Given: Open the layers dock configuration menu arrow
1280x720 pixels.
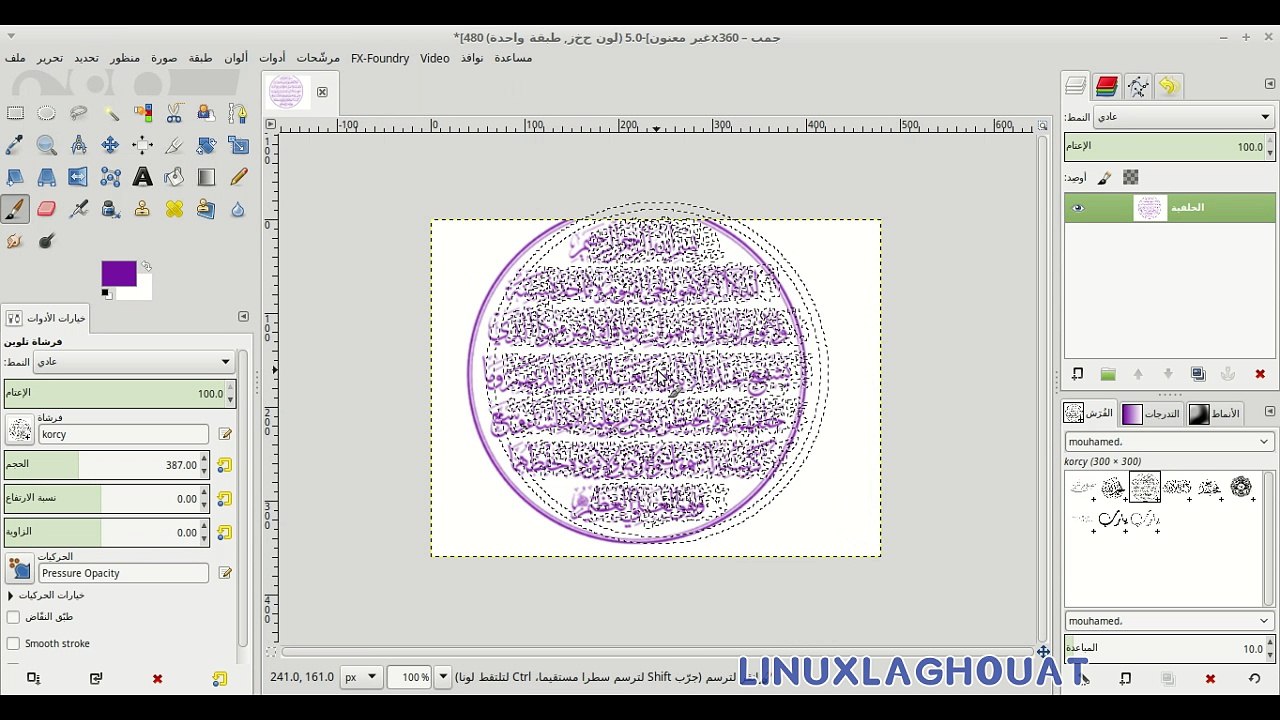Looking at the screenshot, I should (1270, 85).
